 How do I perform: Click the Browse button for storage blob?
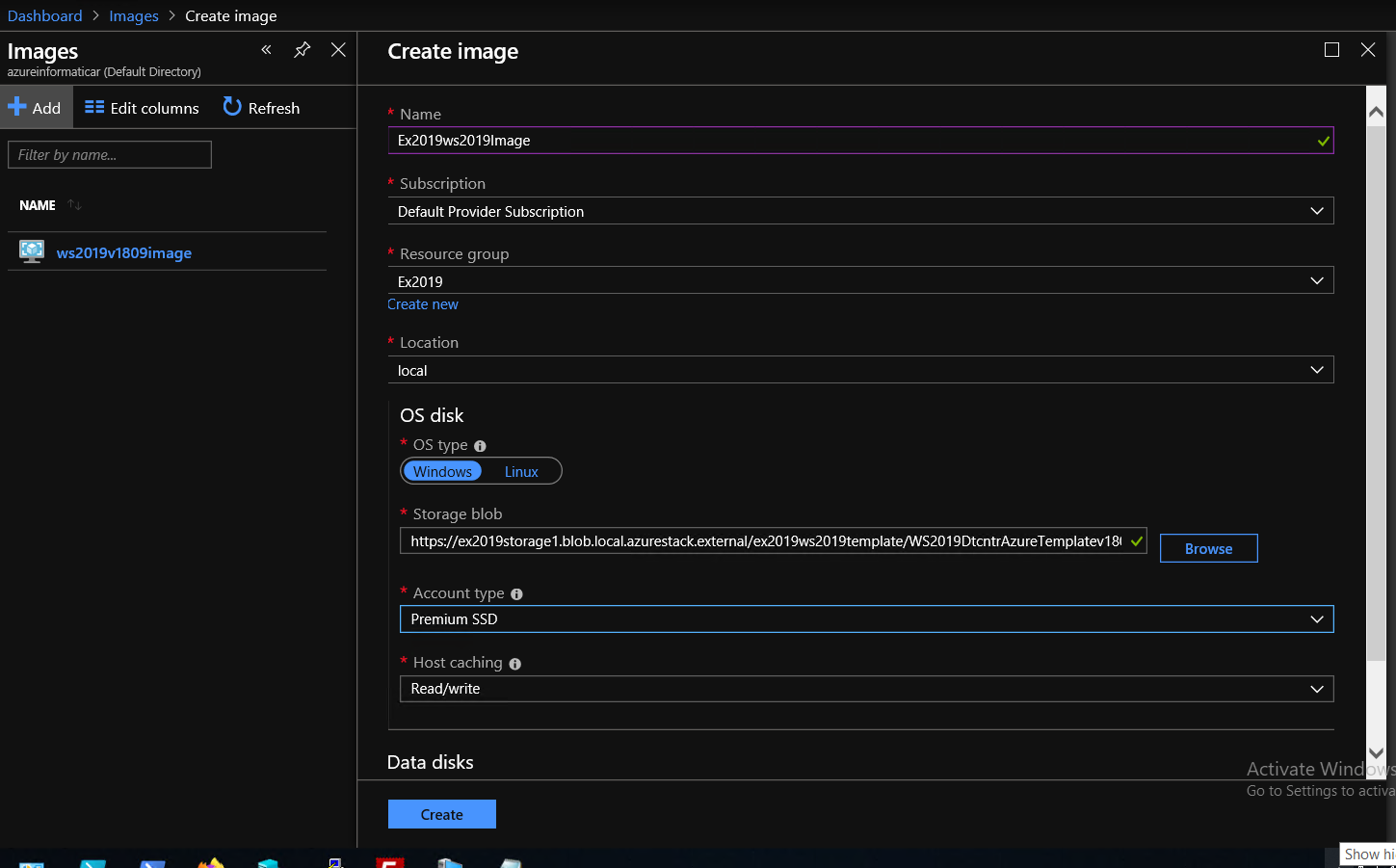click(x=1208, y=548)
